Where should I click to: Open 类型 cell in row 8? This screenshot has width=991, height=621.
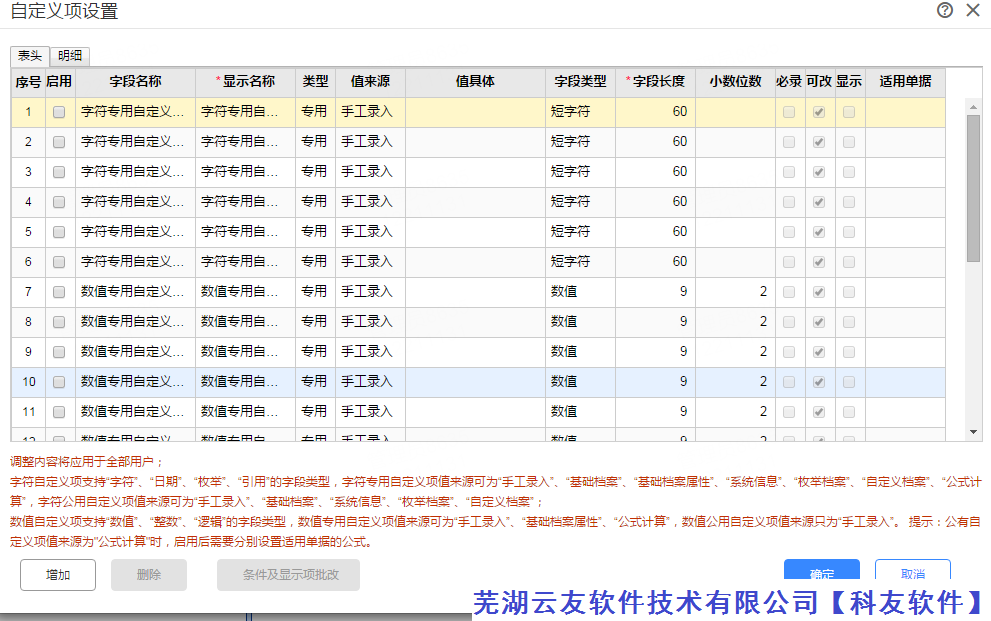tap(315, 322)
